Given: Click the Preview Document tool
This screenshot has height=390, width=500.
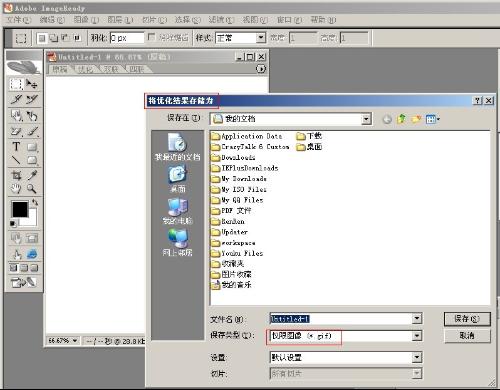Looking at the screenshot, I should click(16, 254).
